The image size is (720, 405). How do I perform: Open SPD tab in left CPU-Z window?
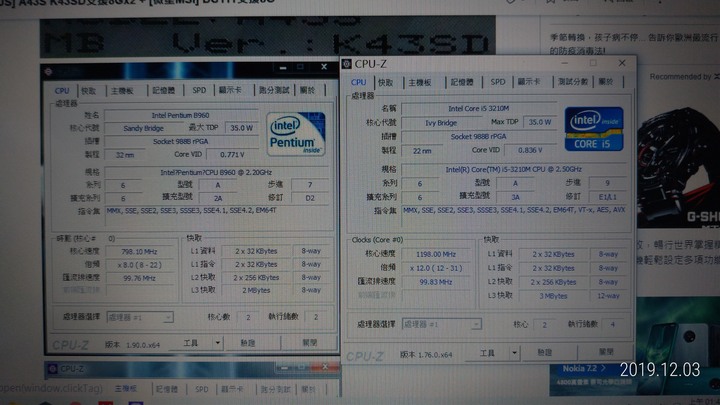[x=199, y=90]
